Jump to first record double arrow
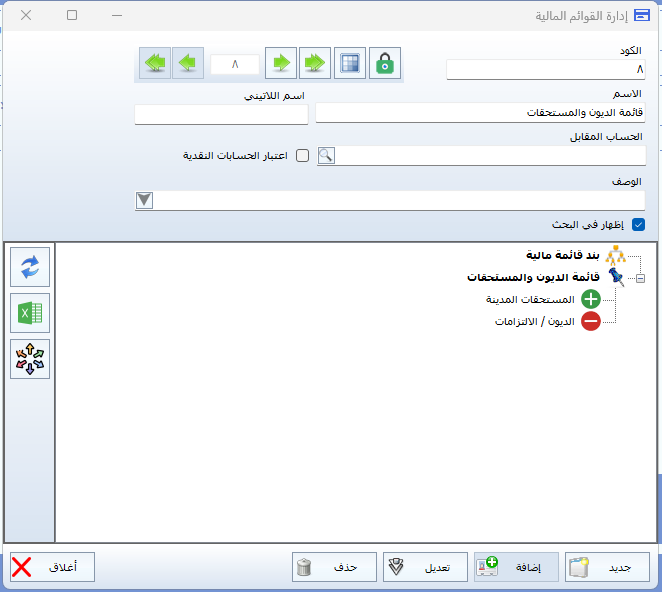 [x=154, y=63]
